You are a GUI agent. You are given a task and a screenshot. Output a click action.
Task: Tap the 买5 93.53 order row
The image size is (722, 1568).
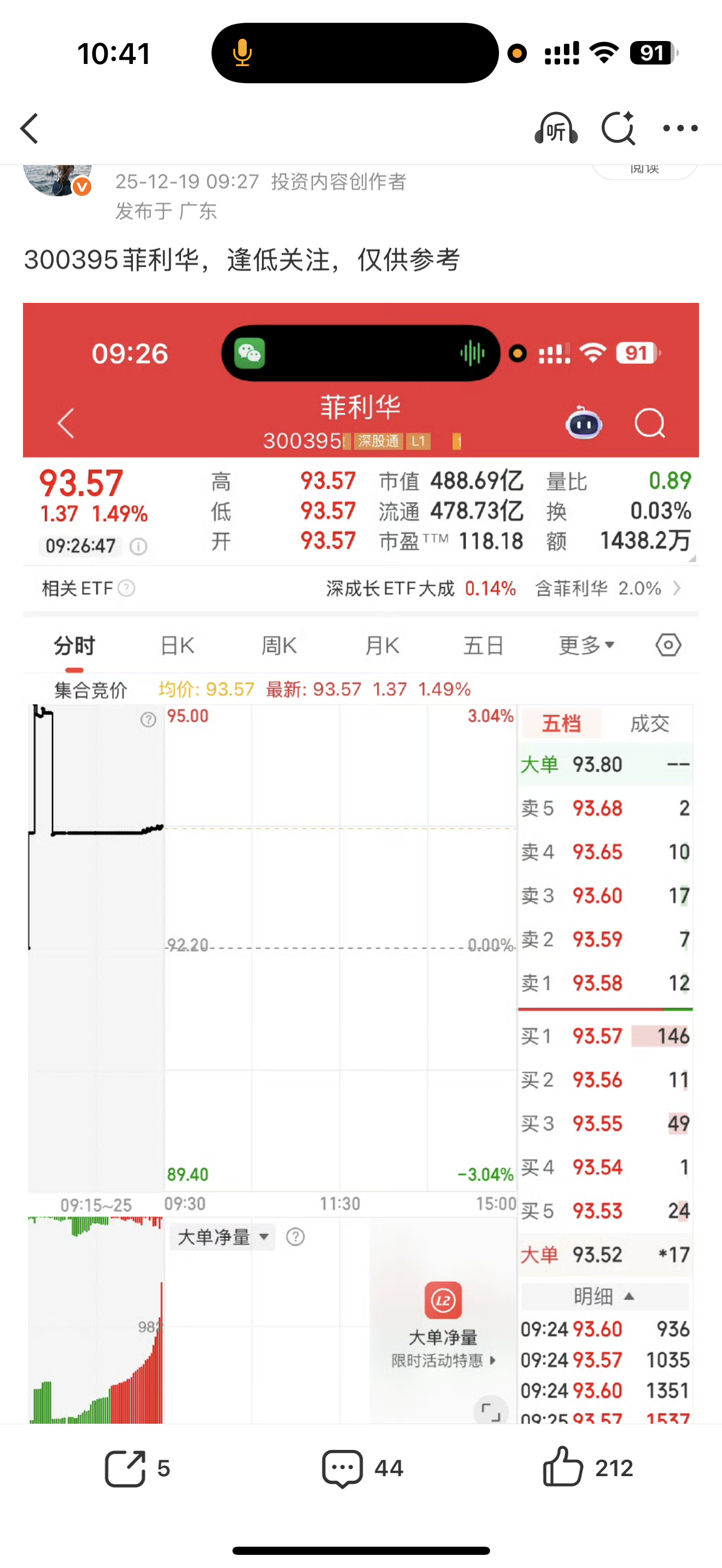pyautogui.click(x=605, y=1212)
